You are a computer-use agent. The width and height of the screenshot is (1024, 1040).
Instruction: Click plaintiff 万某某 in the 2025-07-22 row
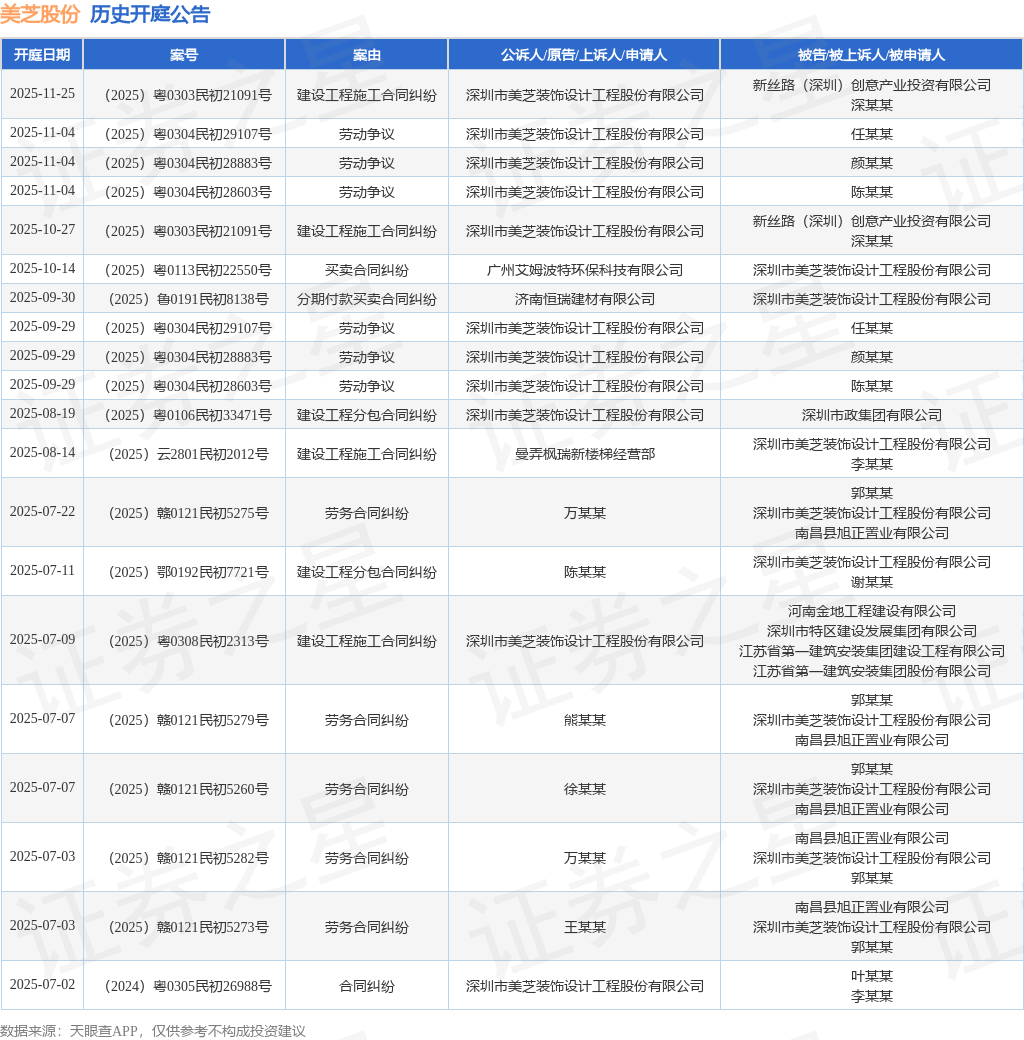pyautogui.click(x=584, y=513)
